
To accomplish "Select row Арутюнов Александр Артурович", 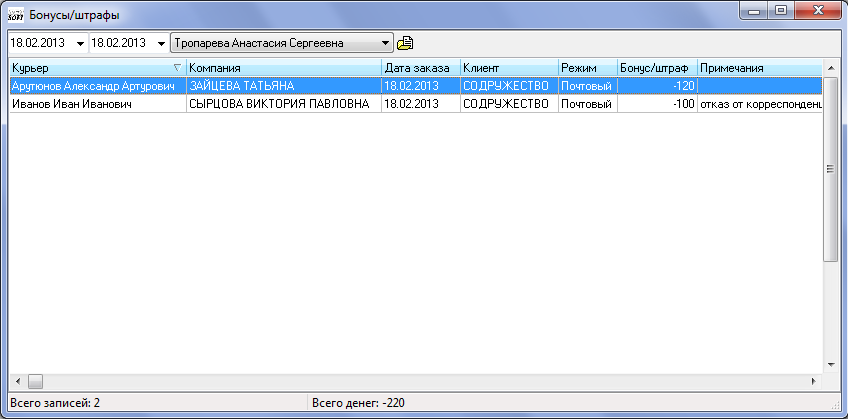I will tap(416, 86).
